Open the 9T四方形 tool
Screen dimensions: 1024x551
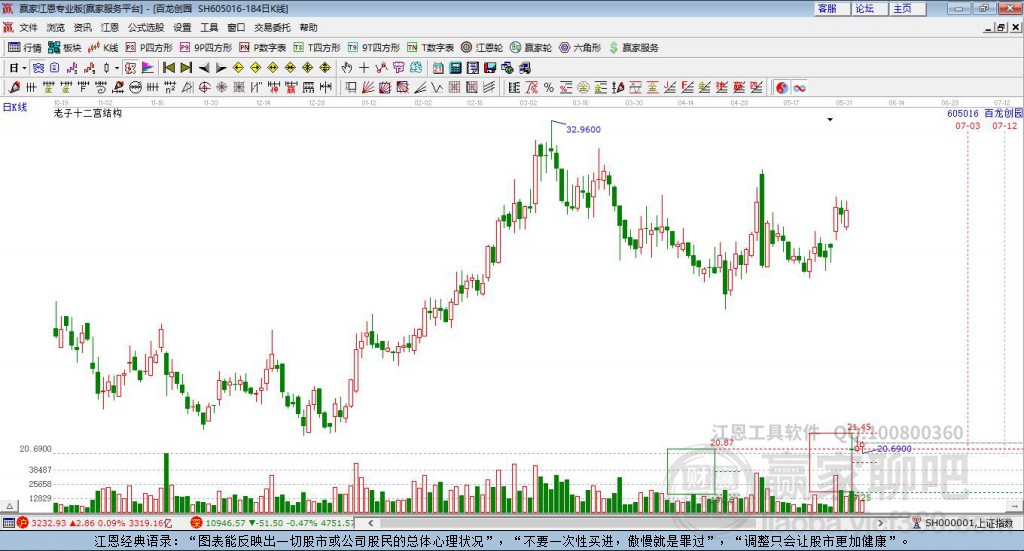tap(374, 48)
